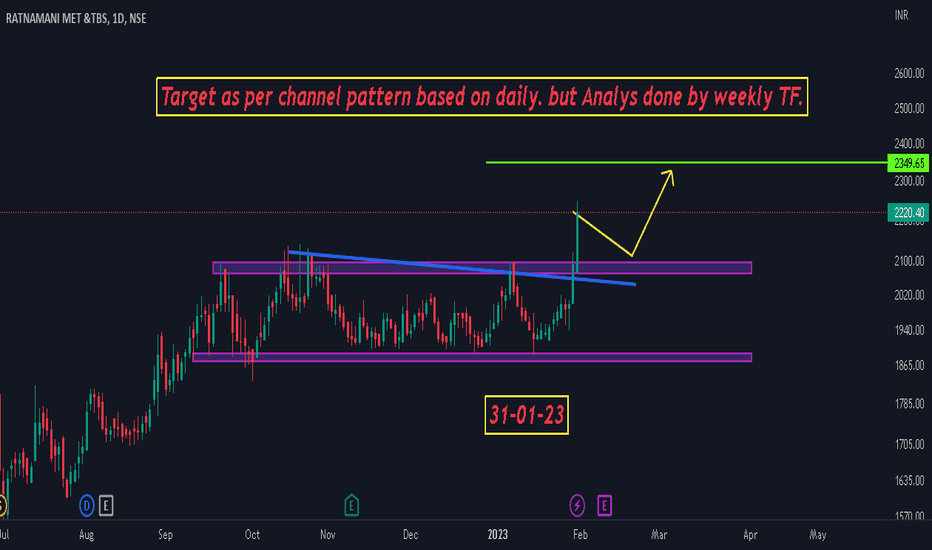Click the magenta earnings E marker near February
The height and width of the screenshot is (550, 932).
pyautogui.click(x=604, y=506)
